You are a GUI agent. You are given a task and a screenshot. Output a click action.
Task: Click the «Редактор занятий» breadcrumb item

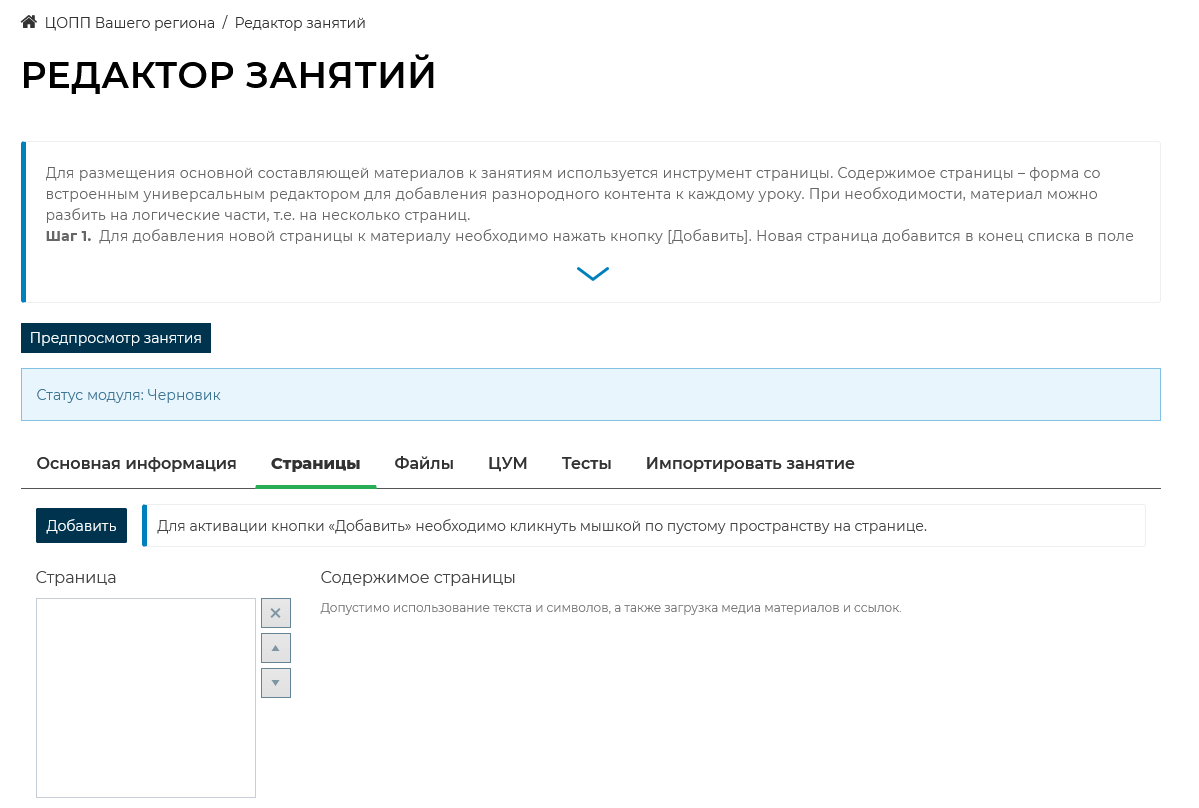pos(300,23)
